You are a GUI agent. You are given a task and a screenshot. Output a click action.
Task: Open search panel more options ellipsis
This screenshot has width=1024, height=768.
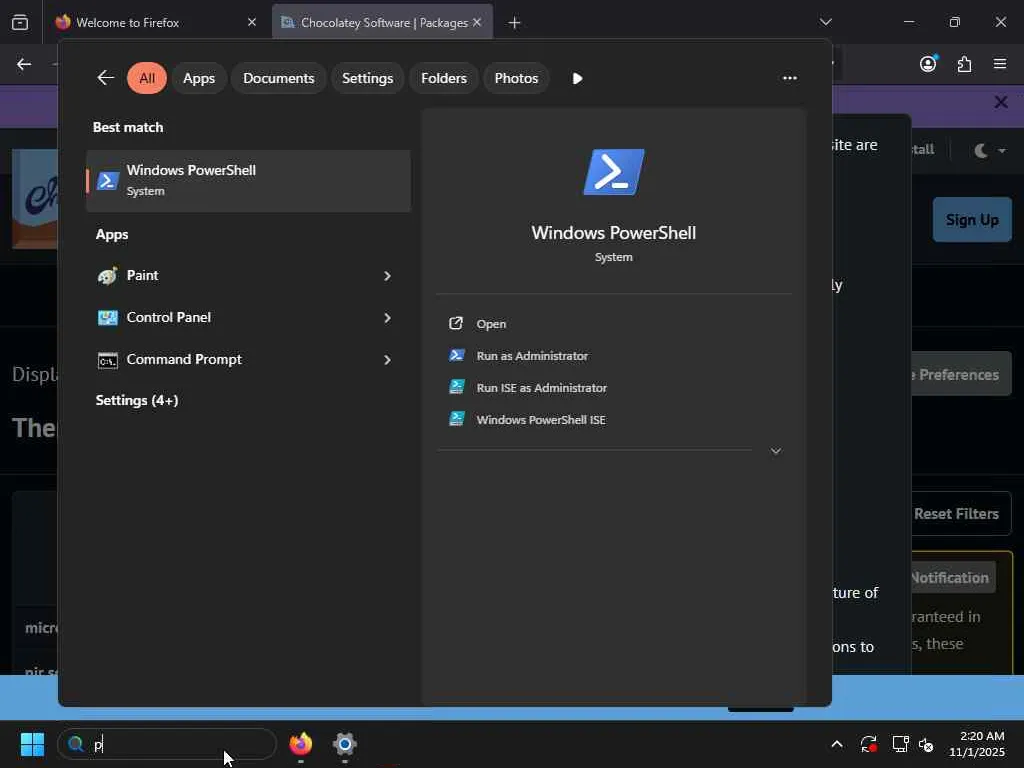(790, 78)
